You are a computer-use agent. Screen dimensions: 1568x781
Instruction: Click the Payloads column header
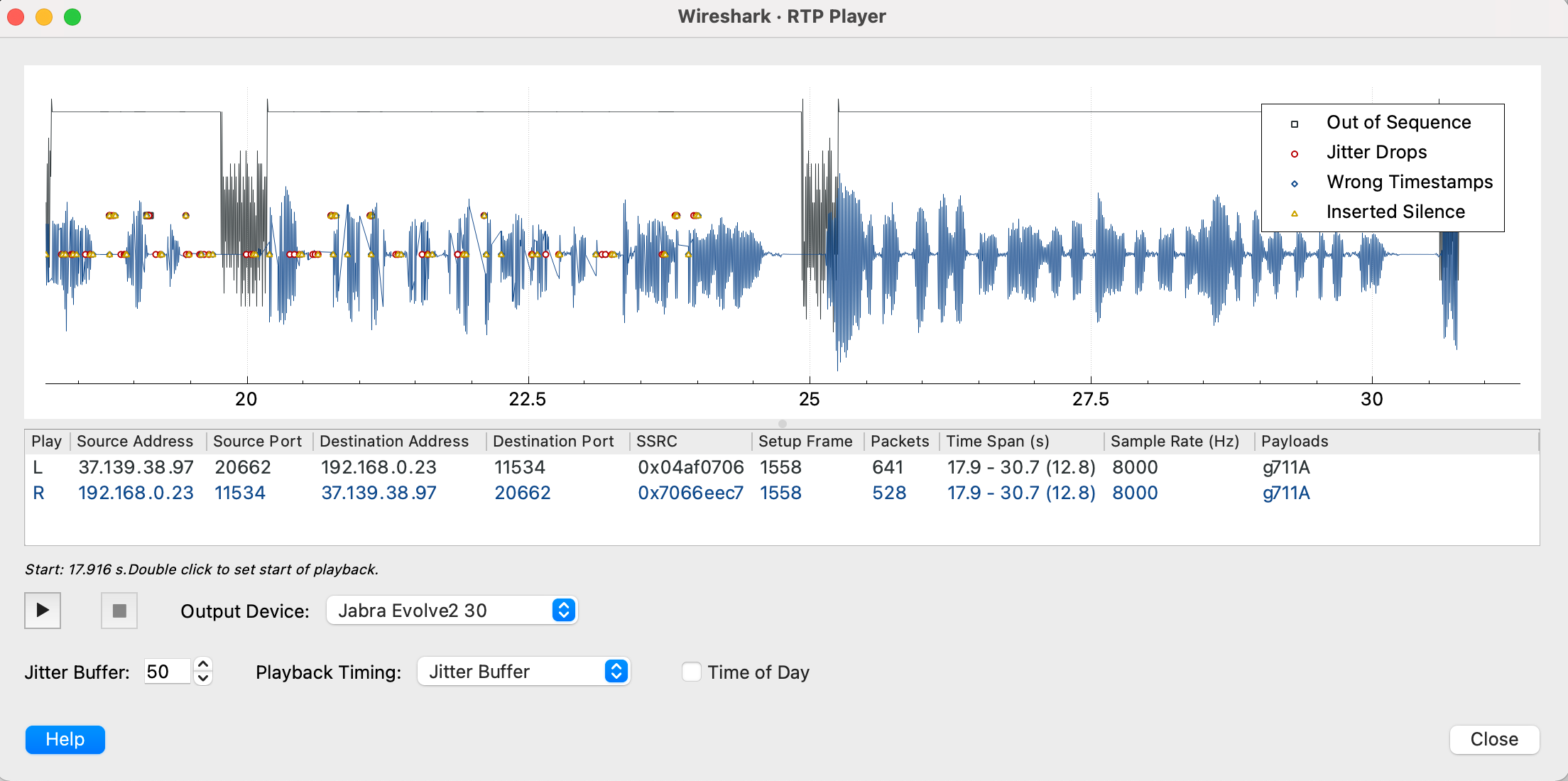[1294, 442]
